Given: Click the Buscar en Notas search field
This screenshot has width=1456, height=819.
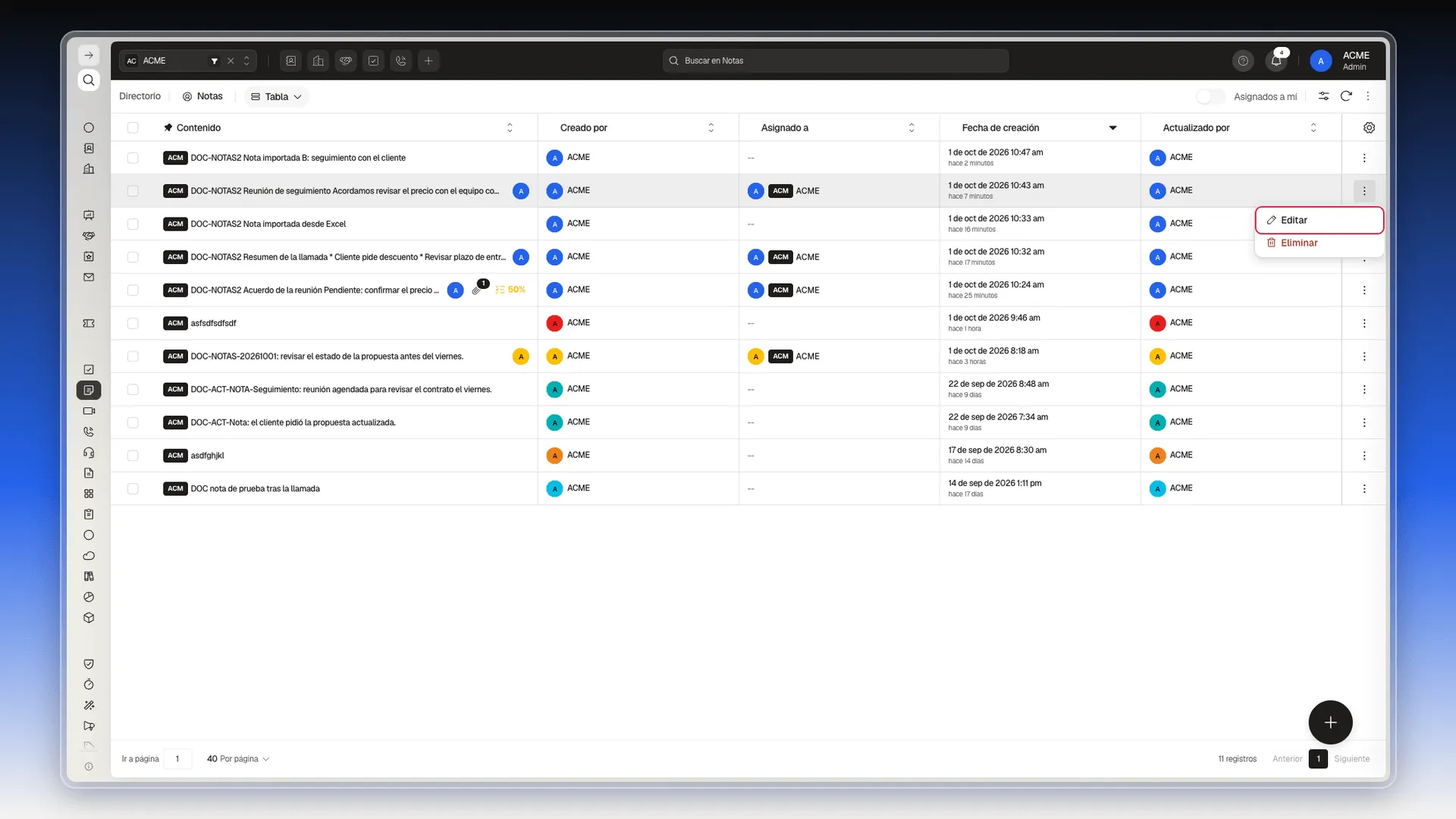Looking at the screenshot, I should coord(836,61).
